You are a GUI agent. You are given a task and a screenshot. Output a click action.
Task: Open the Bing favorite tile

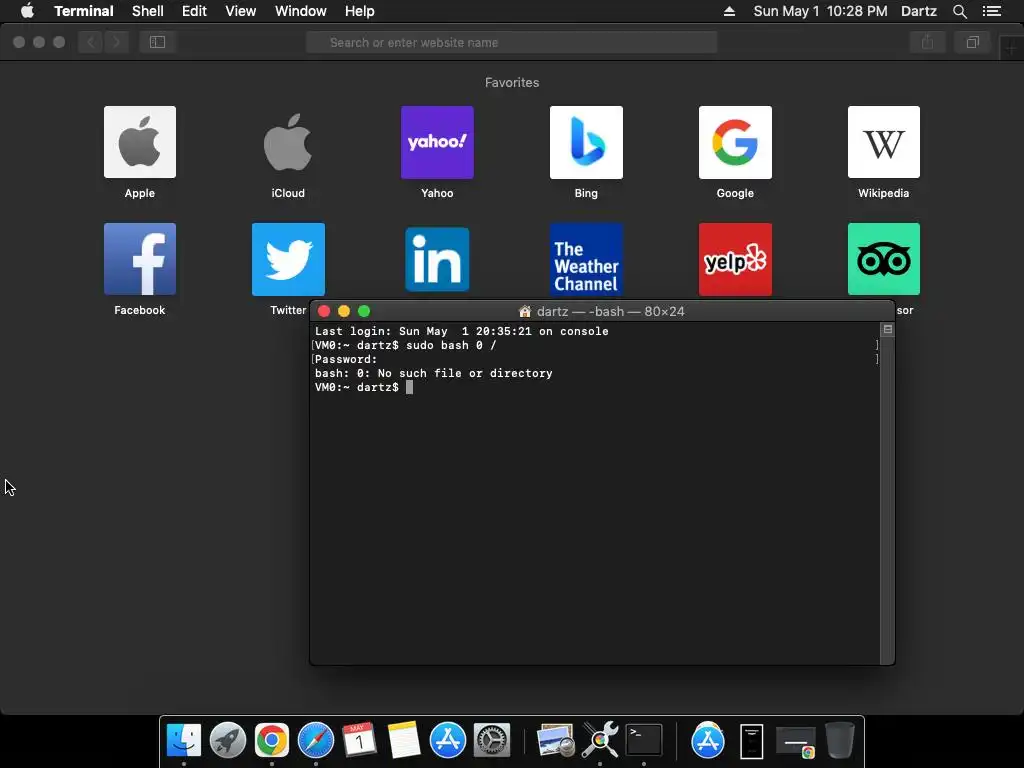tap(586, 142)
